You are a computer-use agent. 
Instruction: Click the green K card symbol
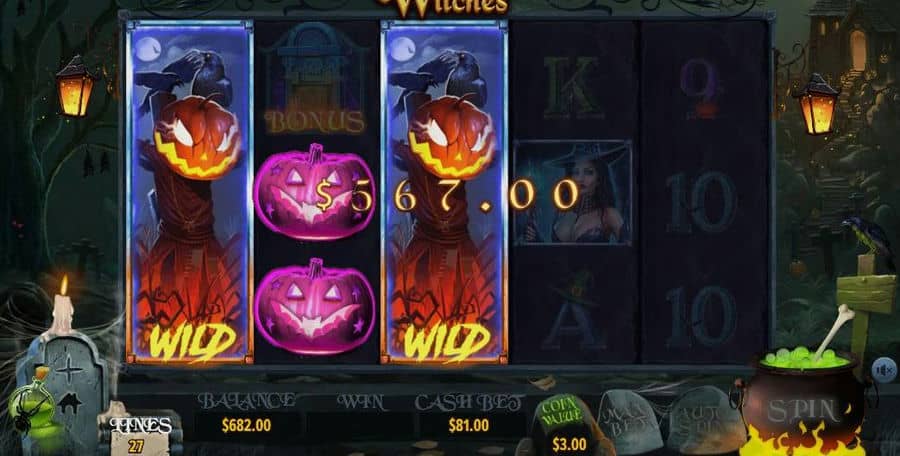pyautogui.click(x=572, y=87)
